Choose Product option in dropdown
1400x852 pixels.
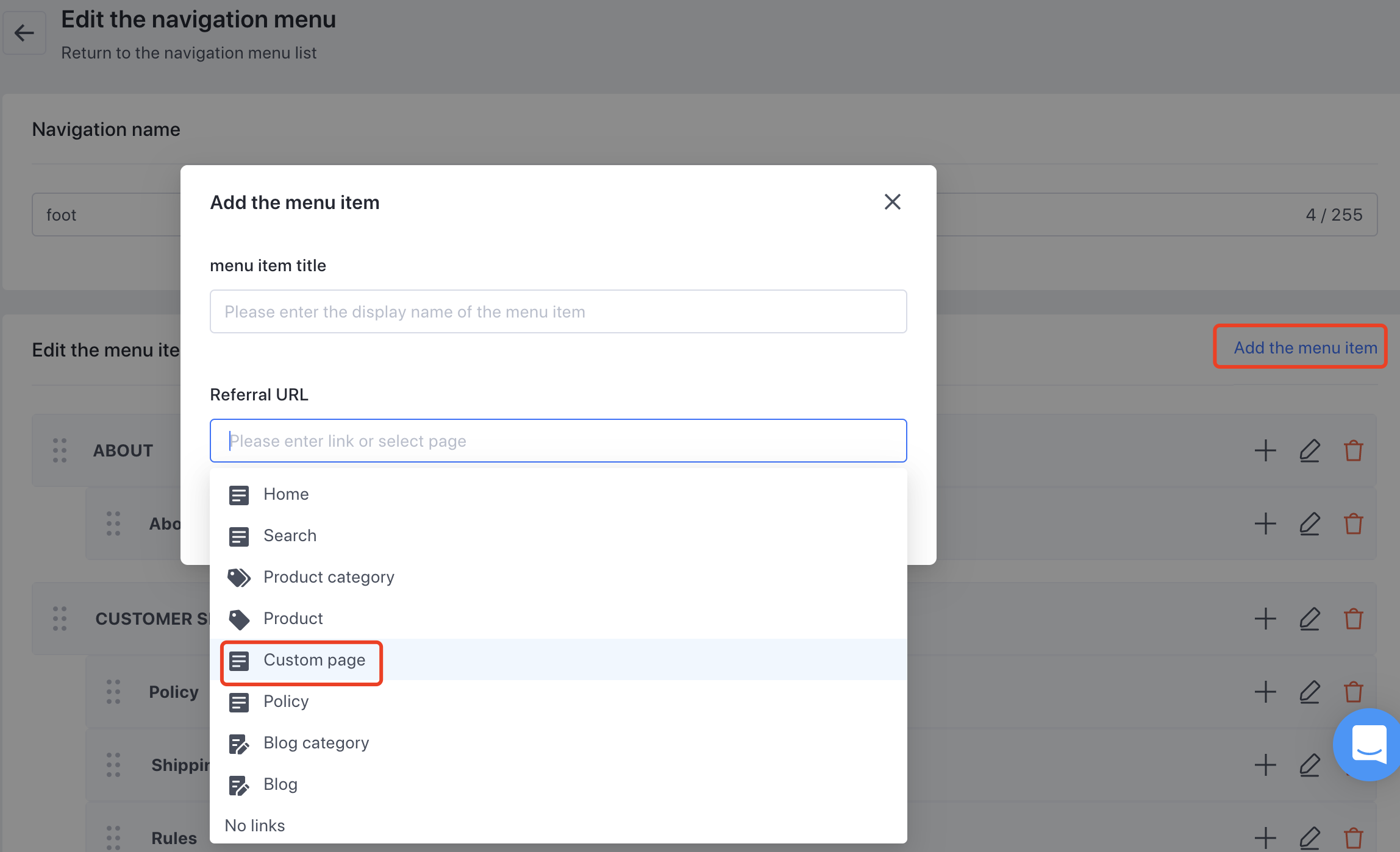[x=293, y=619]
